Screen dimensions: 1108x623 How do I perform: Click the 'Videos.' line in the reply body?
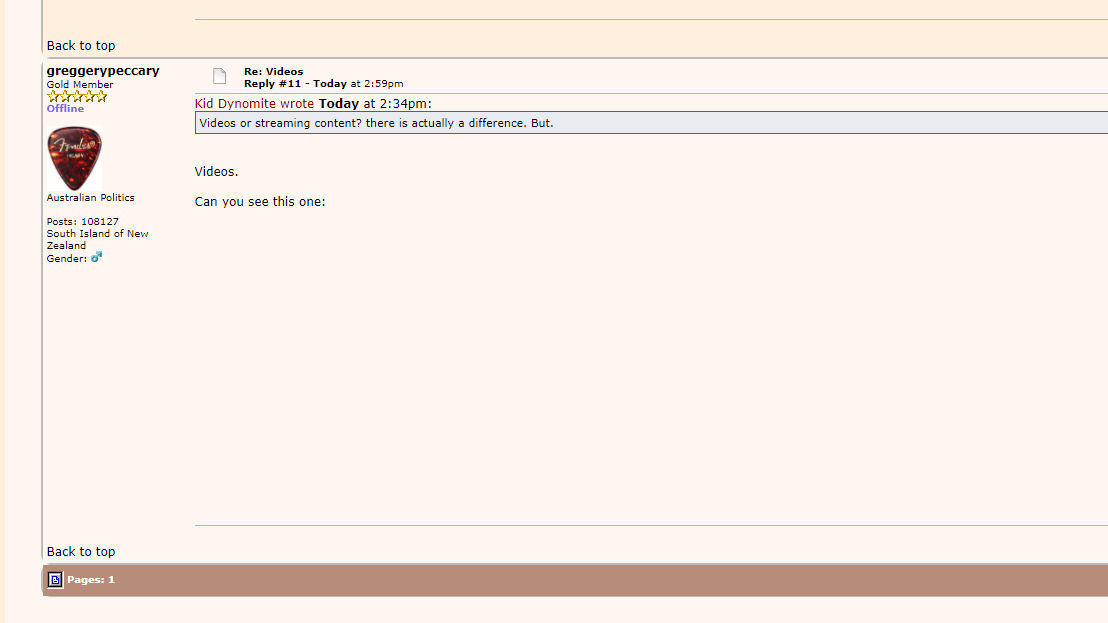pos(216,172)
